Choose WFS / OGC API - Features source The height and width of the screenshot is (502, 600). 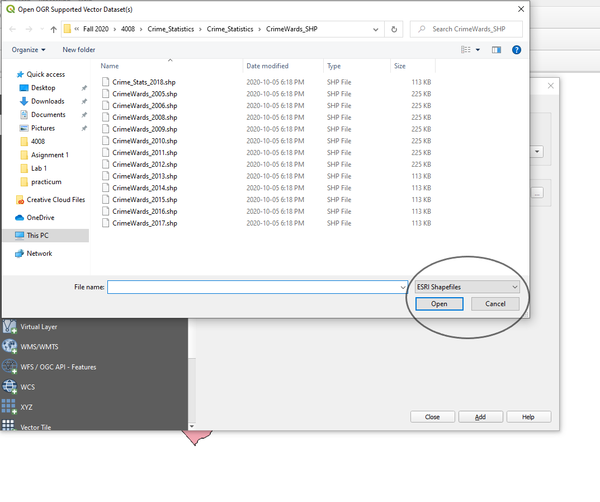10,367
